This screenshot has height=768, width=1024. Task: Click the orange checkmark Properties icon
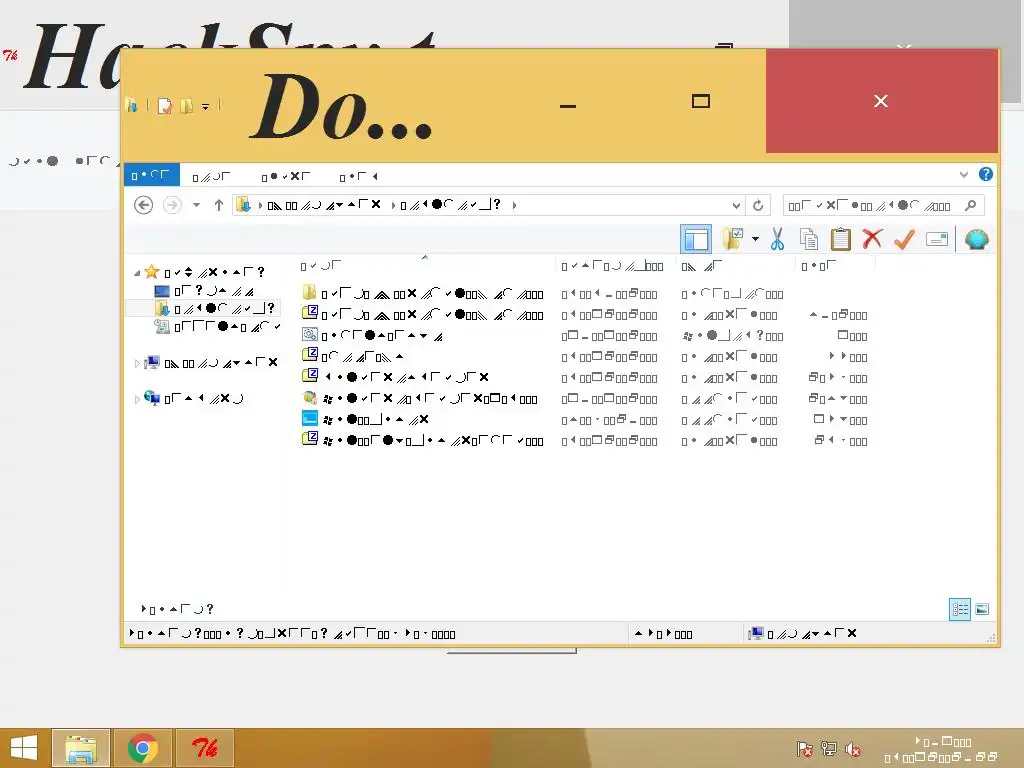tap(904, 239)
